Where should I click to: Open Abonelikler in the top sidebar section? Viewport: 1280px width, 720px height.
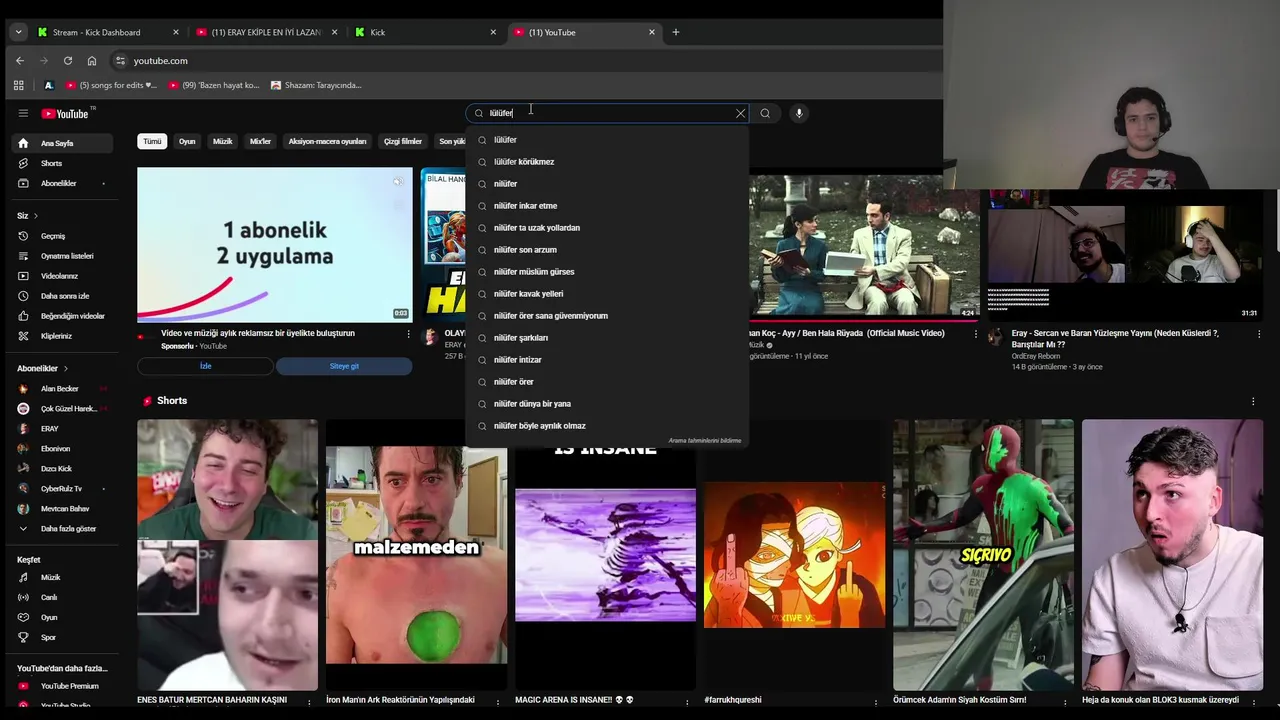click(x=64, y=183)
